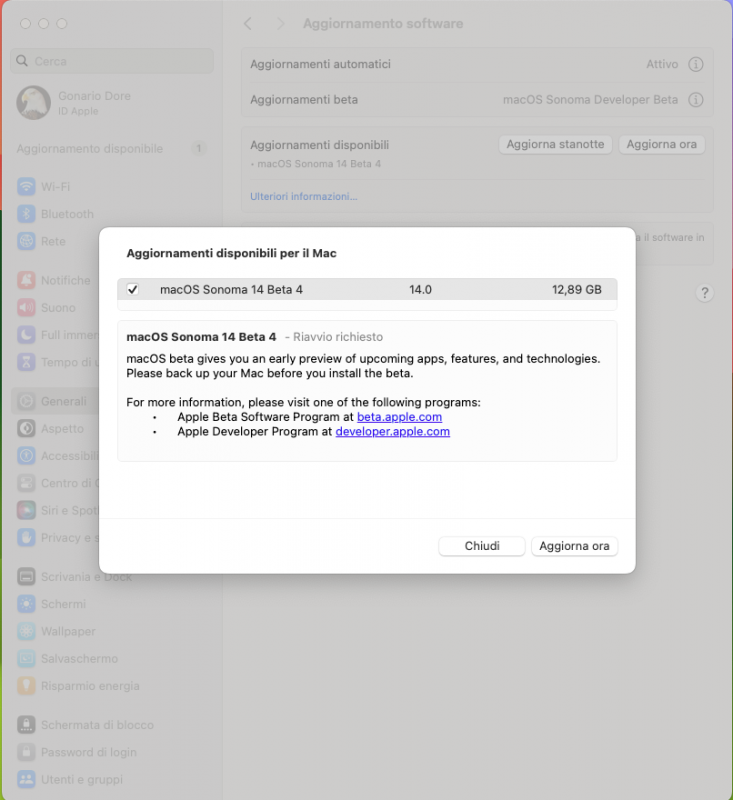
Task: Click the Suono speaker icon
Action: pyautogui.click(x=26, y=308)
